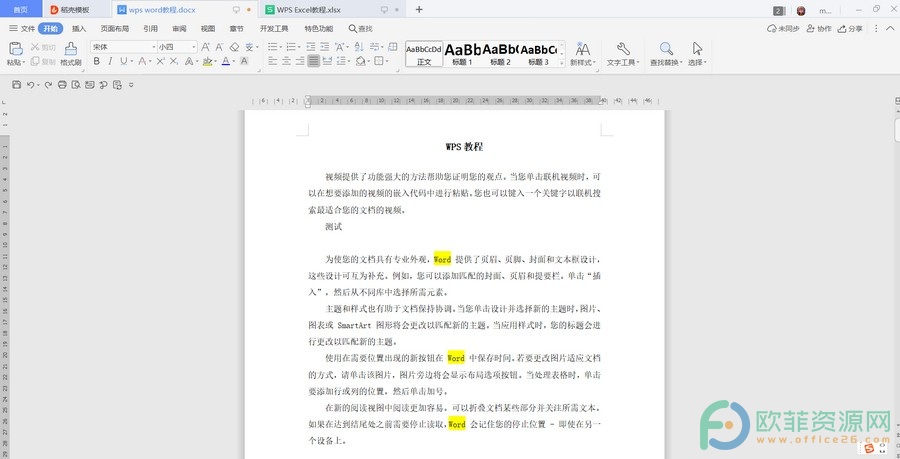Viewport: 900px width, 459px height.
Task: Go to the Home (首页) tab
Action: pos(21,10)
